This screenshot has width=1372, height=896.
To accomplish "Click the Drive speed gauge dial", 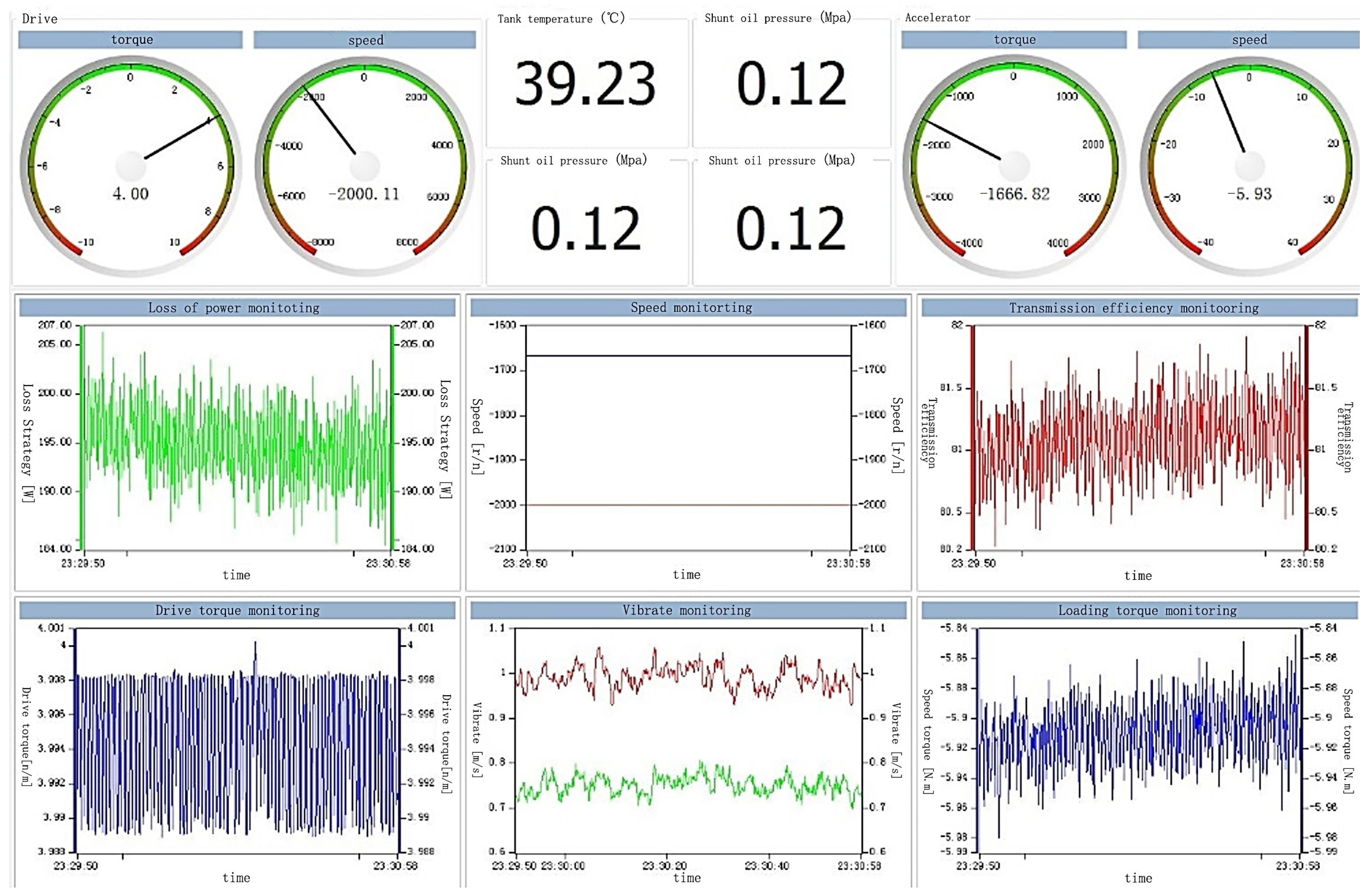I will (364, 166).
